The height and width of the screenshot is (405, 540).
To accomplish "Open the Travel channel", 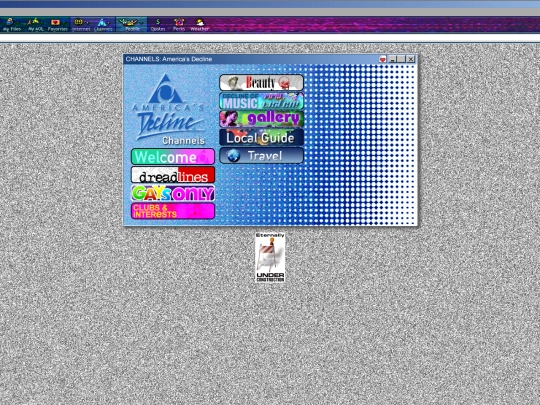I will 261,156.
